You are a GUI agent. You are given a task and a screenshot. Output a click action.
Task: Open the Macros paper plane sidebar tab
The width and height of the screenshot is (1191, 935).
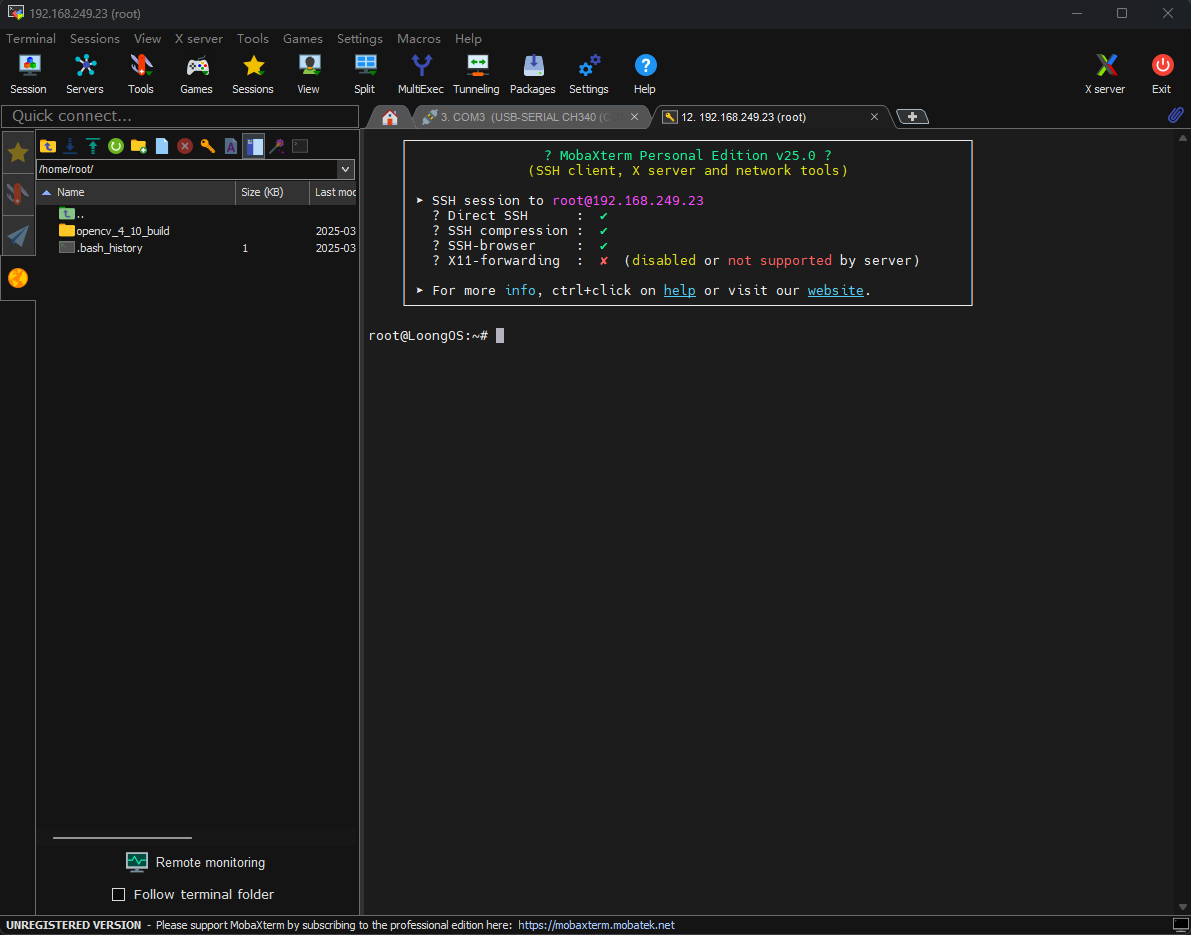click(17, 236)
